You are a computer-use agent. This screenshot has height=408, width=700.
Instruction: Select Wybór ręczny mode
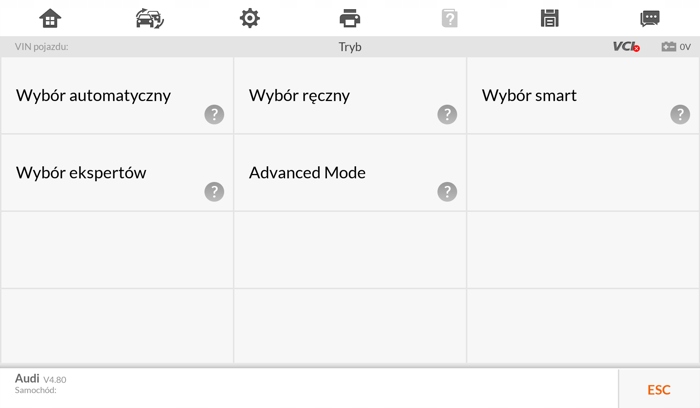pos(299,96)
